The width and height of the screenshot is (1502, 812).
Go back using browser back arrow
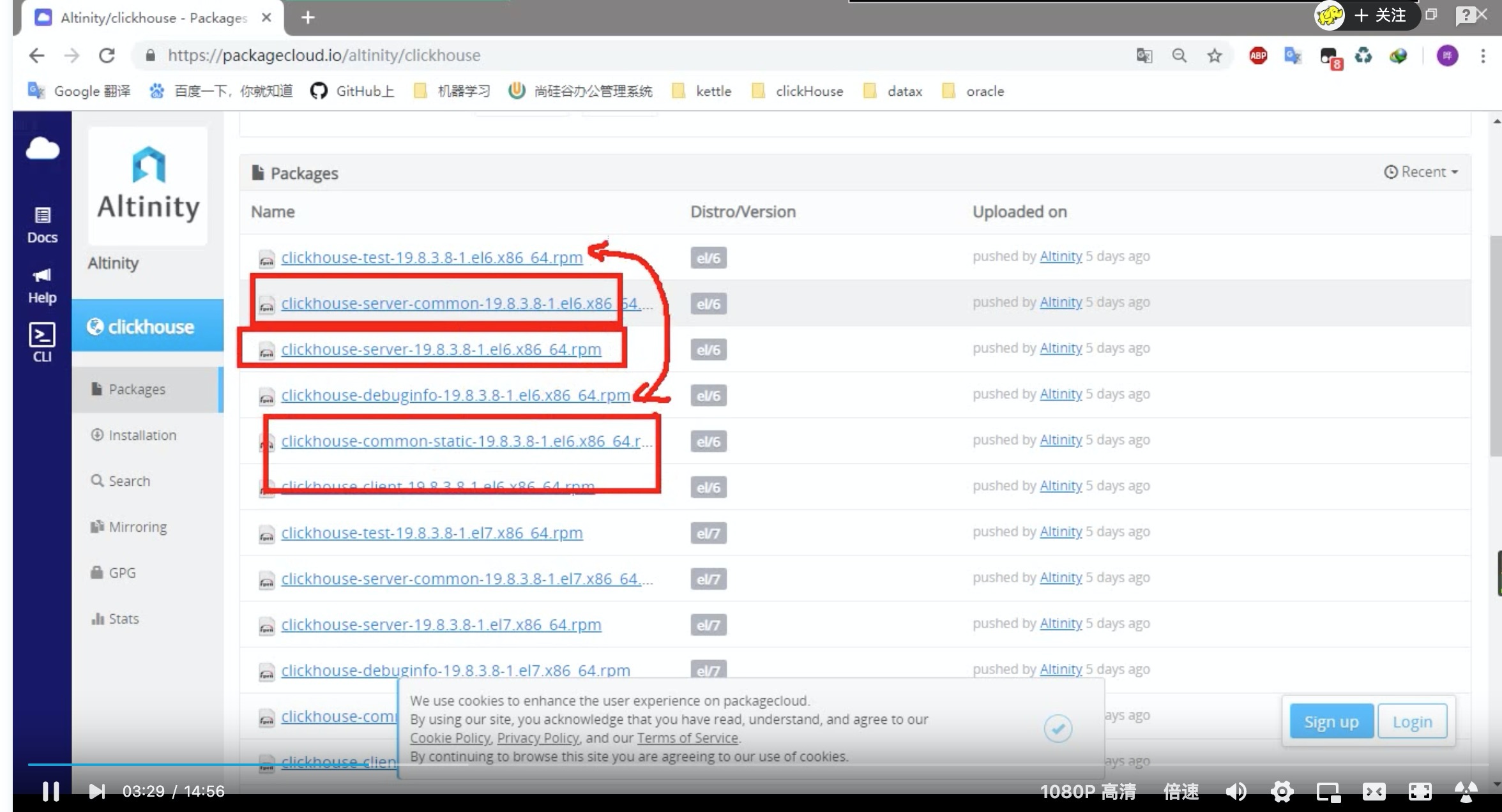36,56
